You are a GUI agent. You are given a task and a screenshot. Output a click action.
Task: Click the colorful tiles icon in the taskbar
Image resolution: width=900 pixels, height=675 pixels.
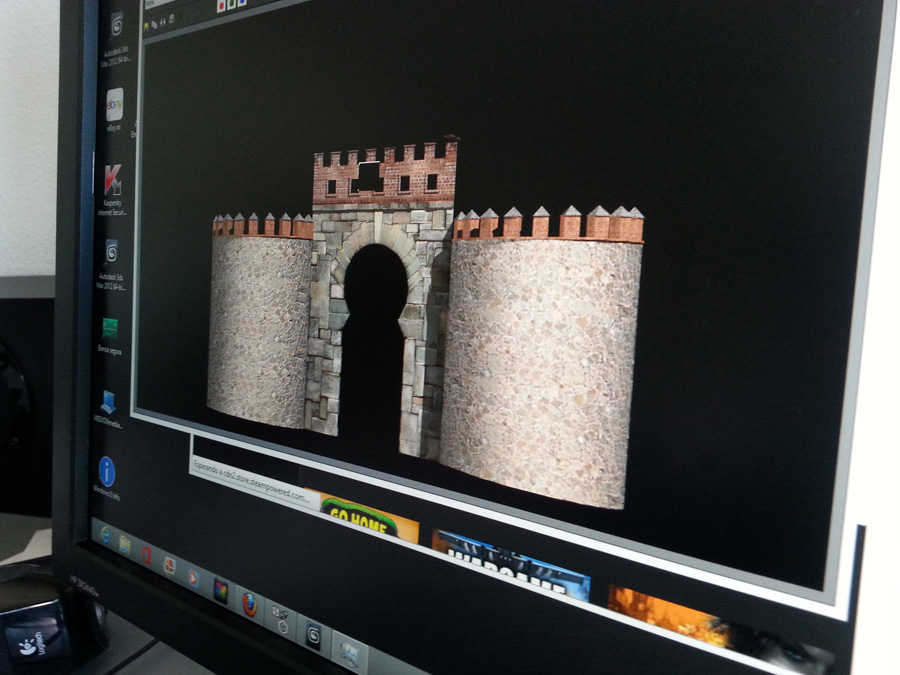[221, 591]
